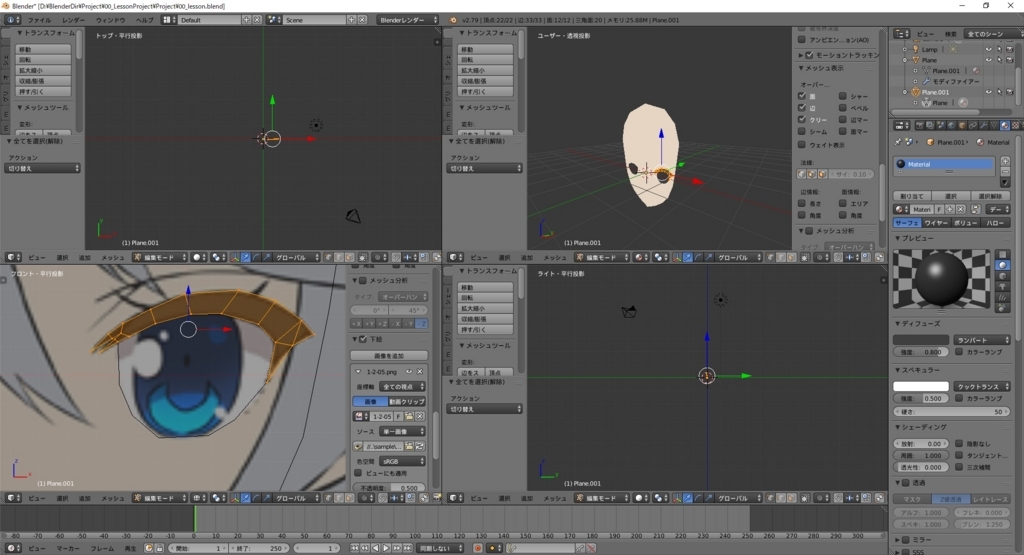Click the white specular color swatch
Screen dimensions: 1024x555
921,387
